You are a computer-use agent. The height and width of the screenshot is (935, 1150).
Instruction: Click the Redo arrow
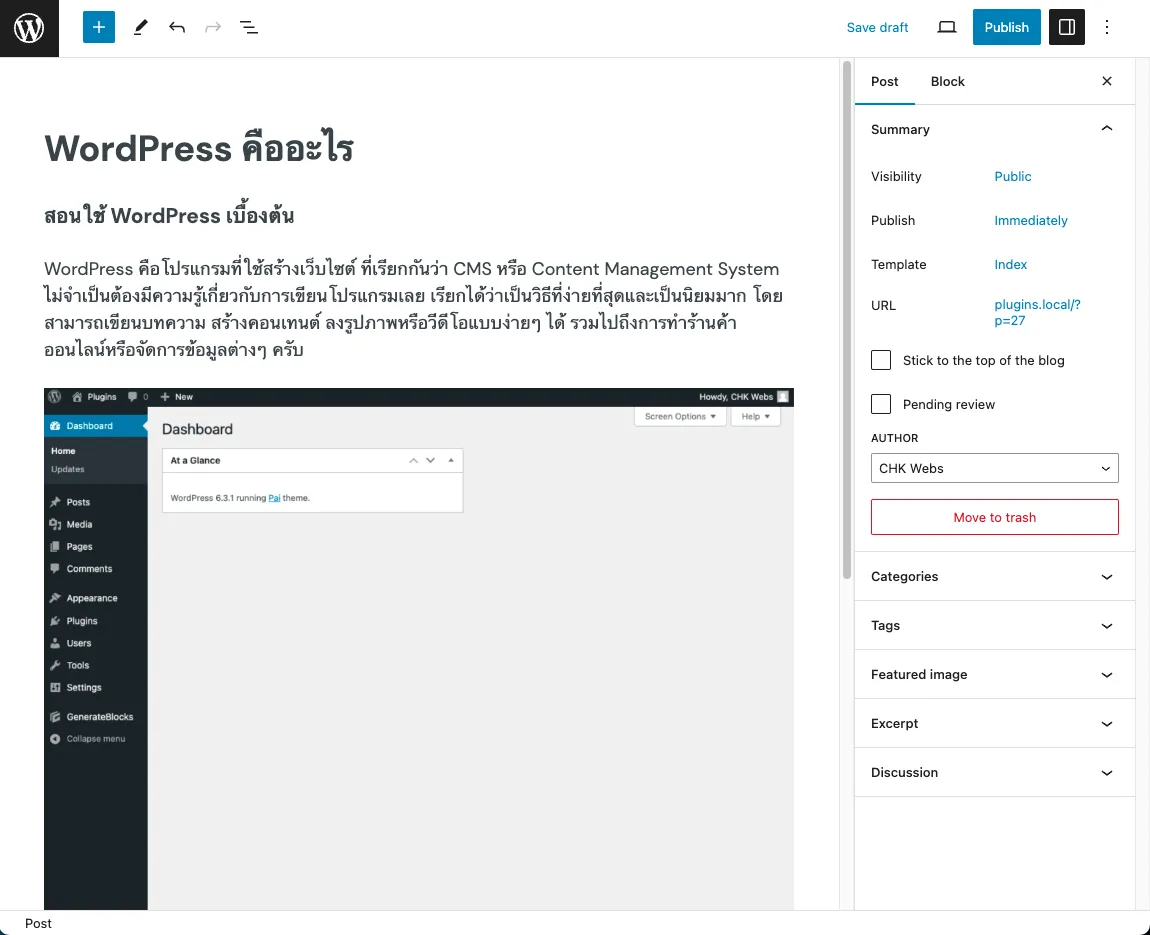click(213, 27)
